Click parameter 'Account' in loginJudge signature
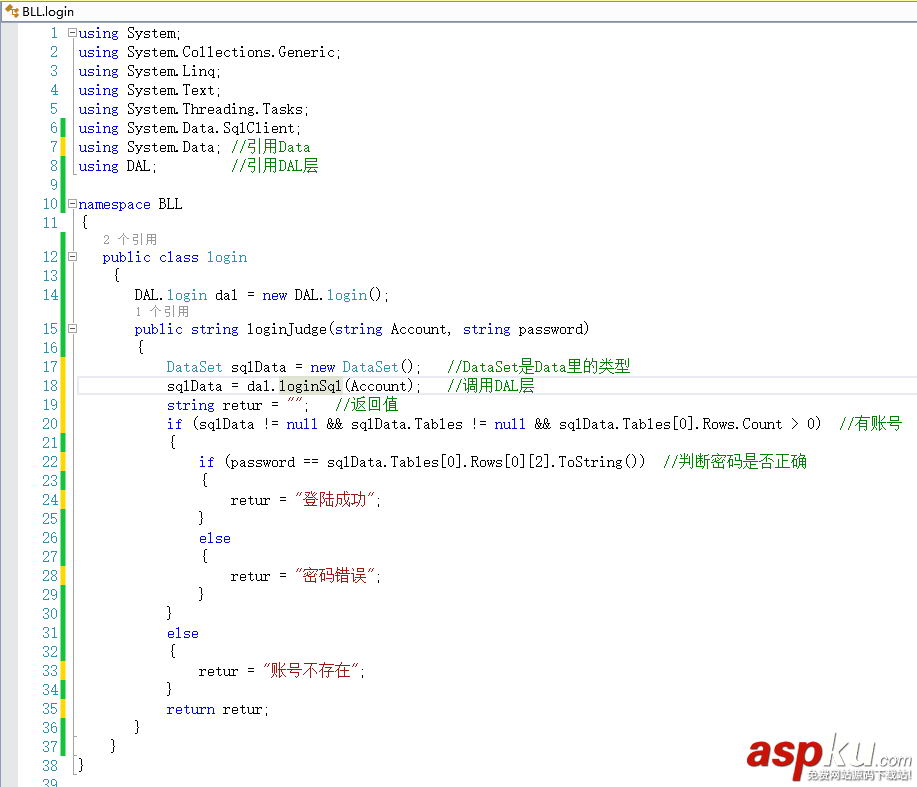Screen dimensions: 917x787 [419, 329]
